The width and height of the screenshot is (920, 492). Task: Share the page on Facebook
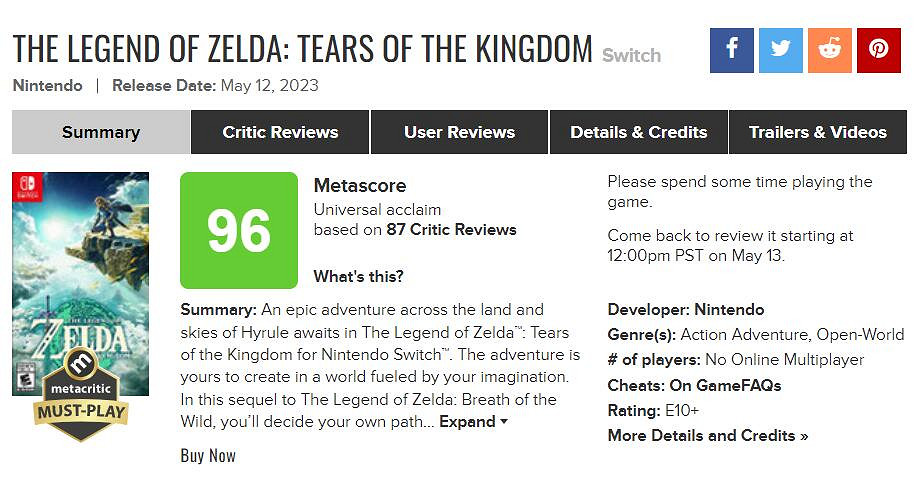[x=732, y=50]
